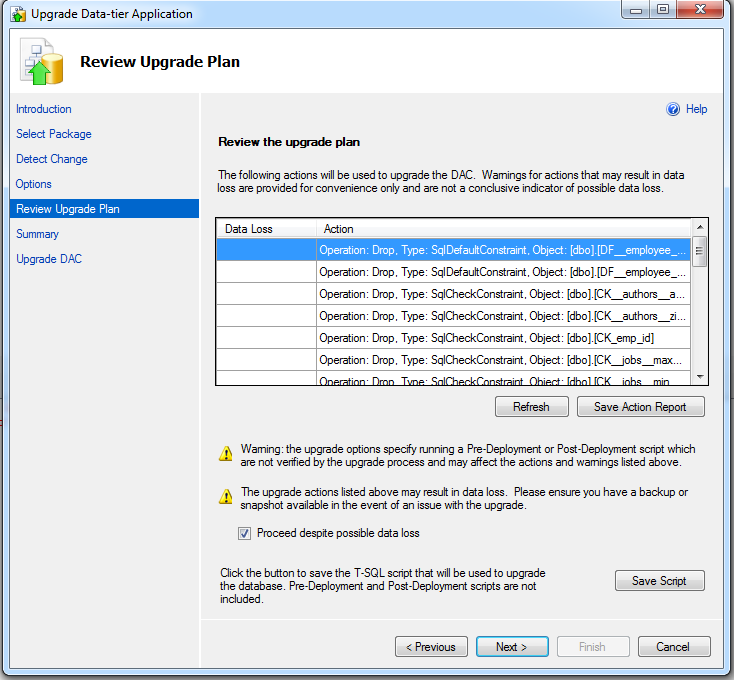Image resolution: width=734 pixels, height=680 pixels.
Task: Click the Cancel button
Action: click(674, 647)
